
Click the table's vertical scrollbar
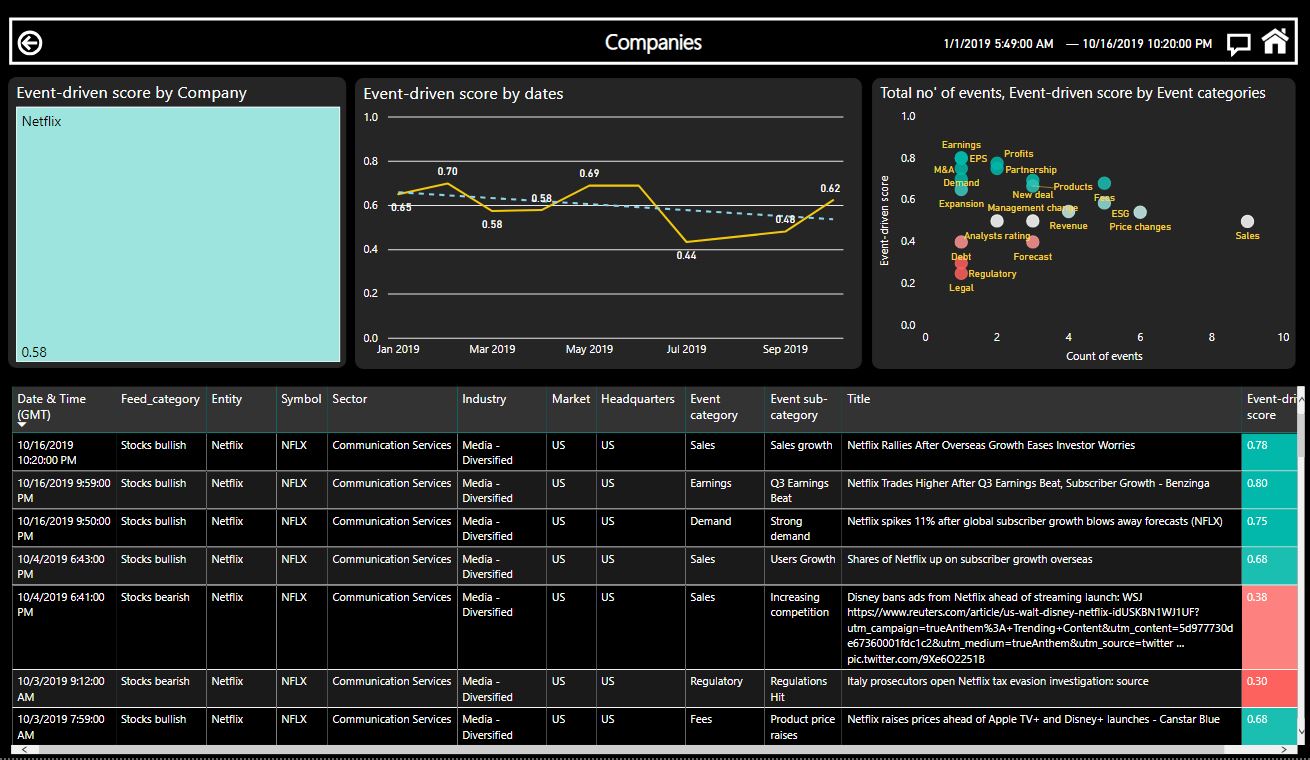pos(1301,565)
